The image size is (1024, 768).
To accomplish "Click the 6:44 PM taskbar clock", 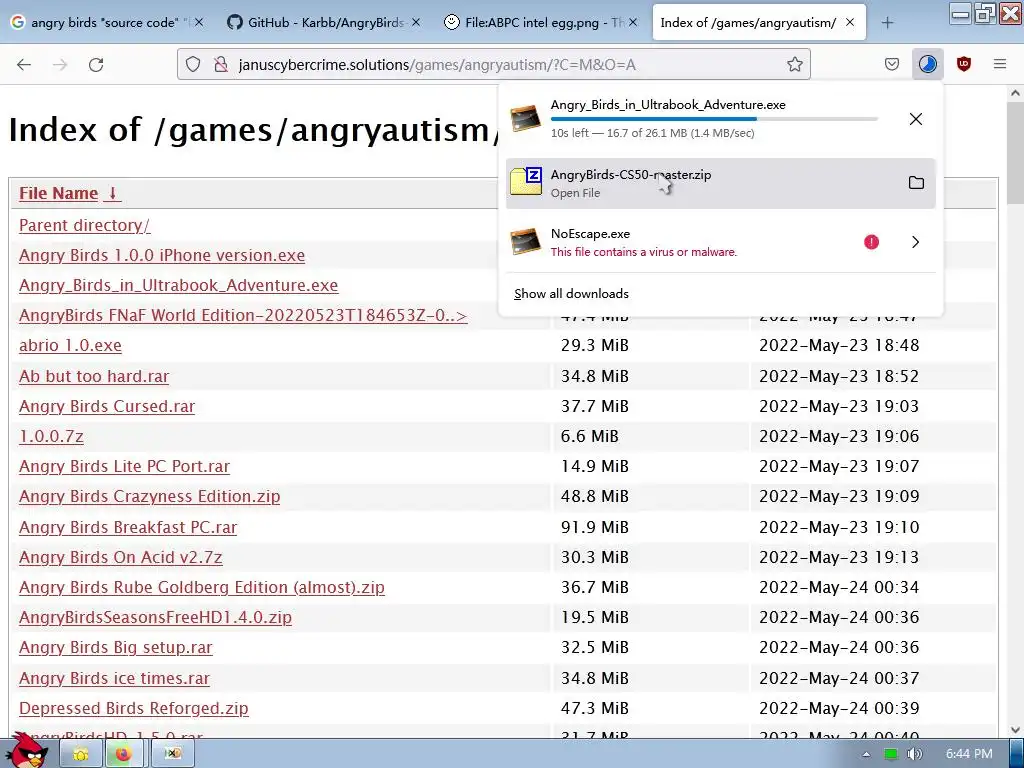I will pyautogui.click(x=969, y=754).
